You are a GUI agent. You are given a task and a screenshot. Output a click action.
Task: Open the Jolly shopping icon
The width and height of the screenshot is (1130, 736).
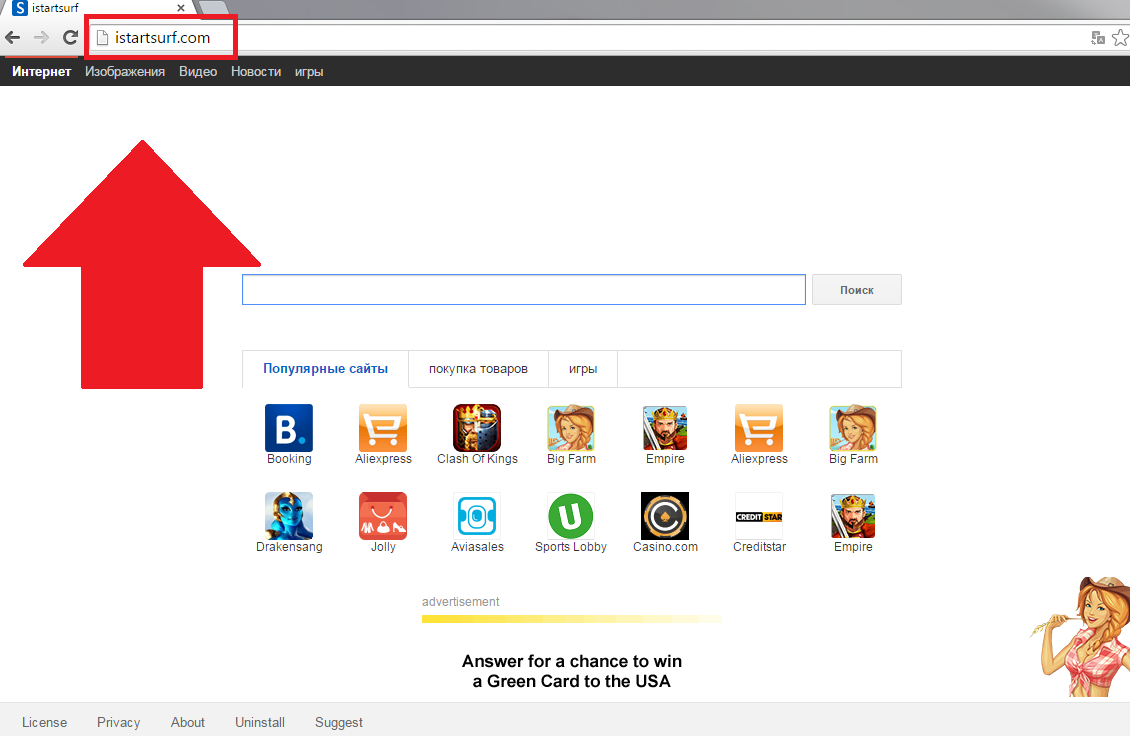(383, 516)
